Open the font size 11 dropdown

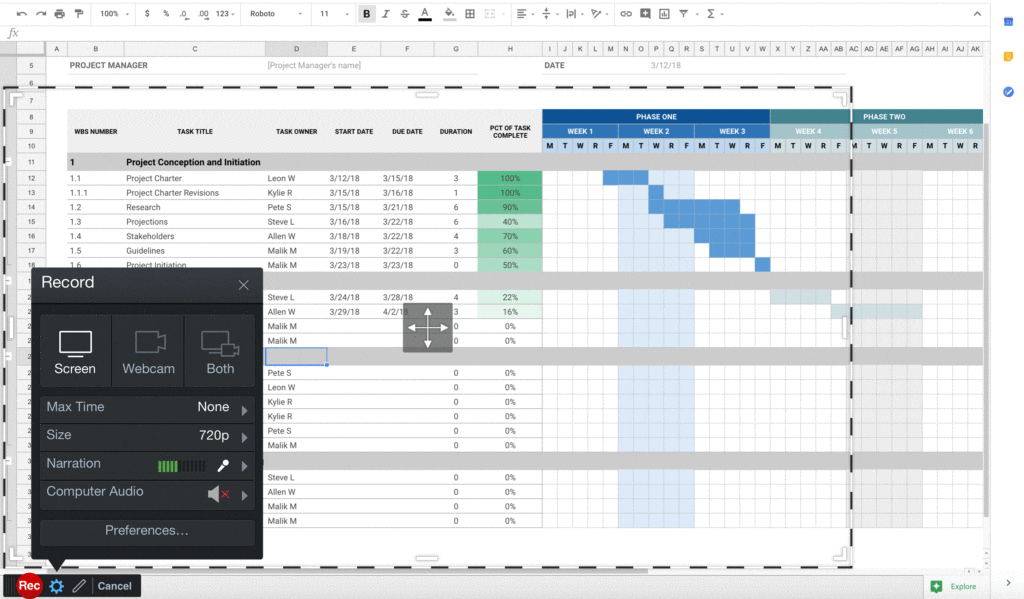(x=334, y=14)
